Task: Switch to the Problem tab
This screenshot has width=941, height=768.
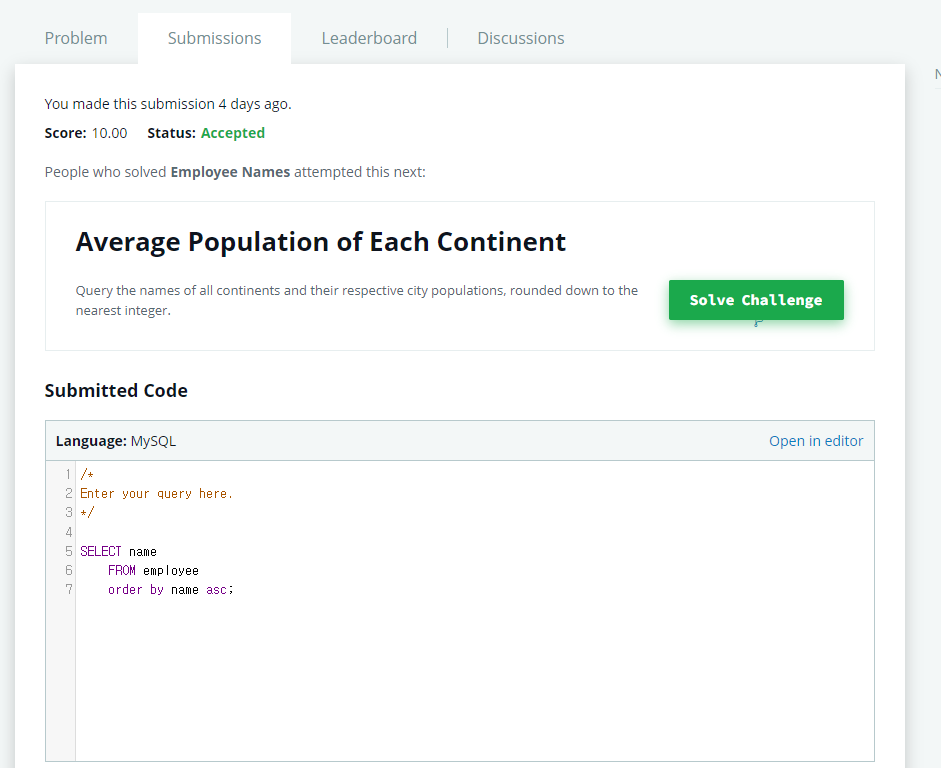Action: 76,38
